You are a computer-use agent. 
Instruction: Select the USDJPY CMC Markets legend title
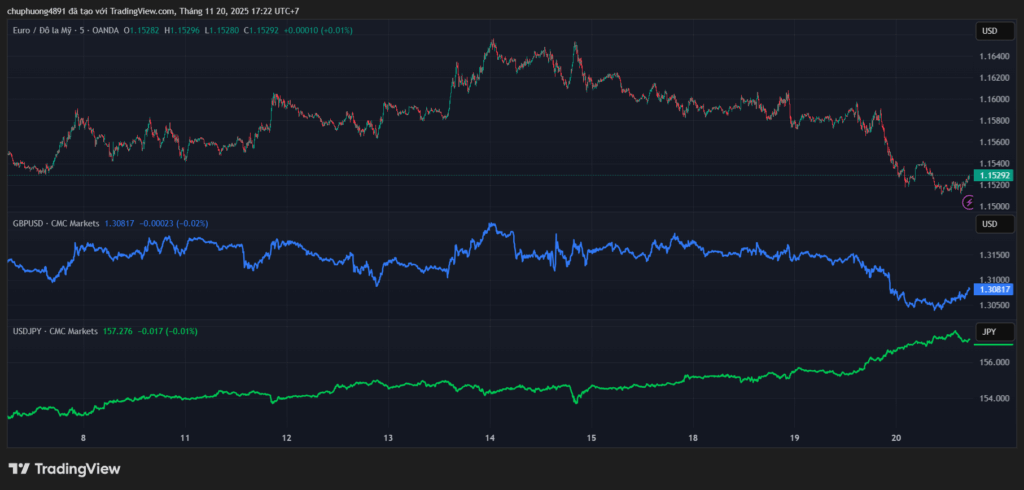pos(55,331)
